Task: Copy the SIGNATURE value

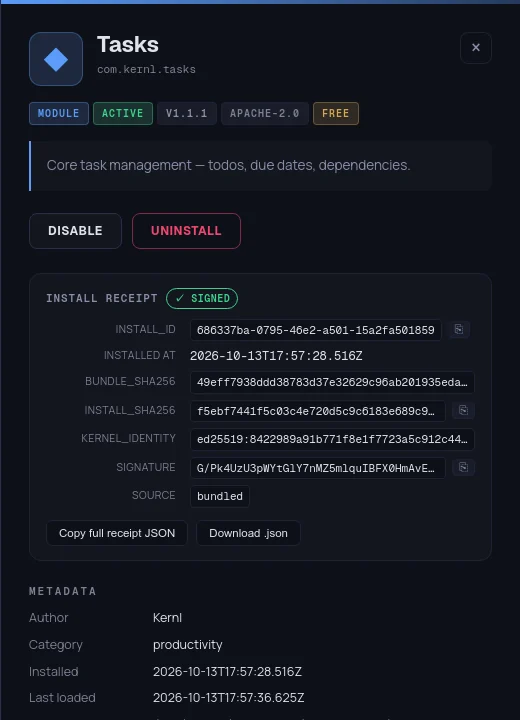Action: [463, 467]
